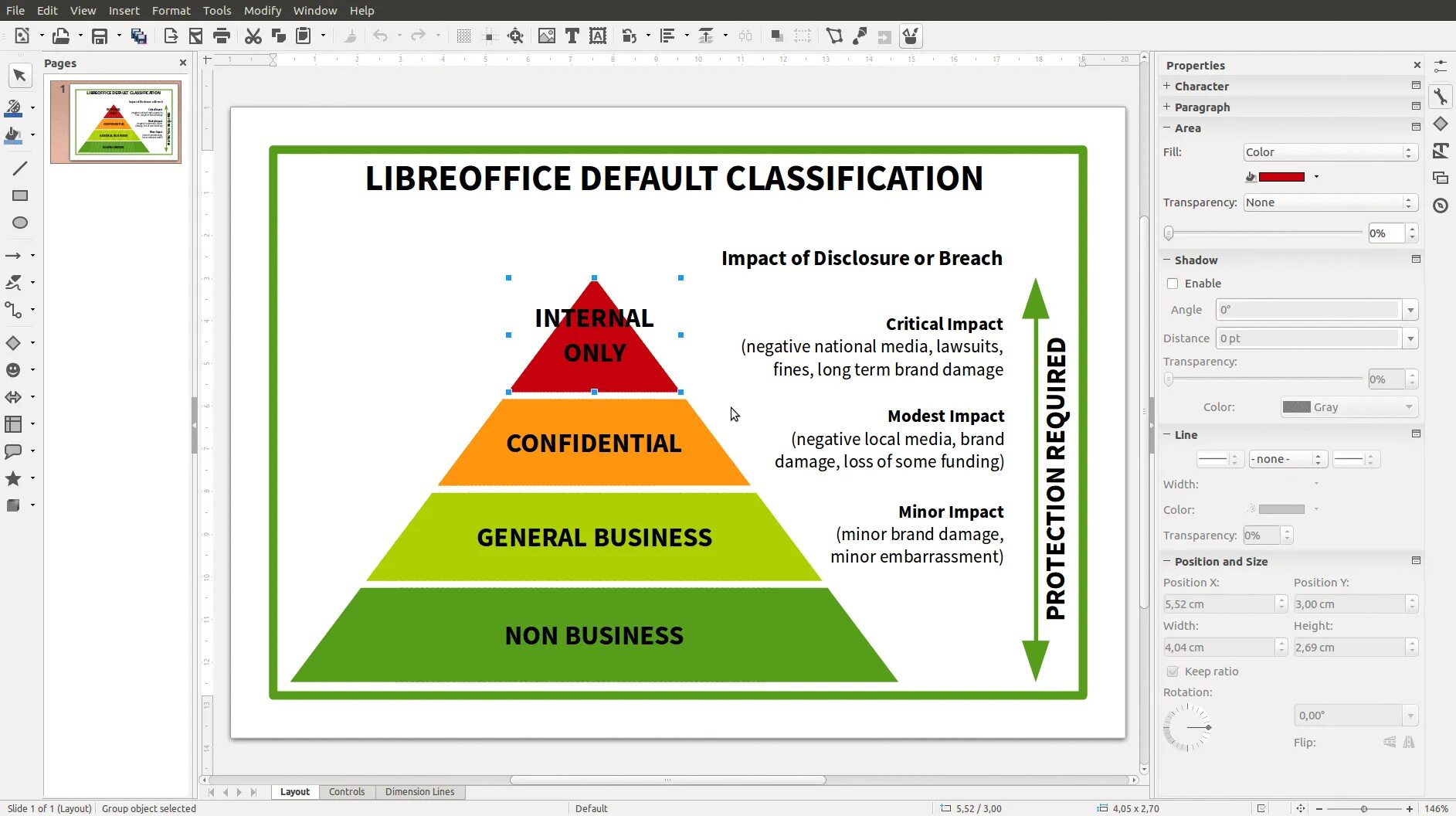1456x816 pixels.
Task: Pick the Lines and Arrows tool
Action: click(14, 255)
